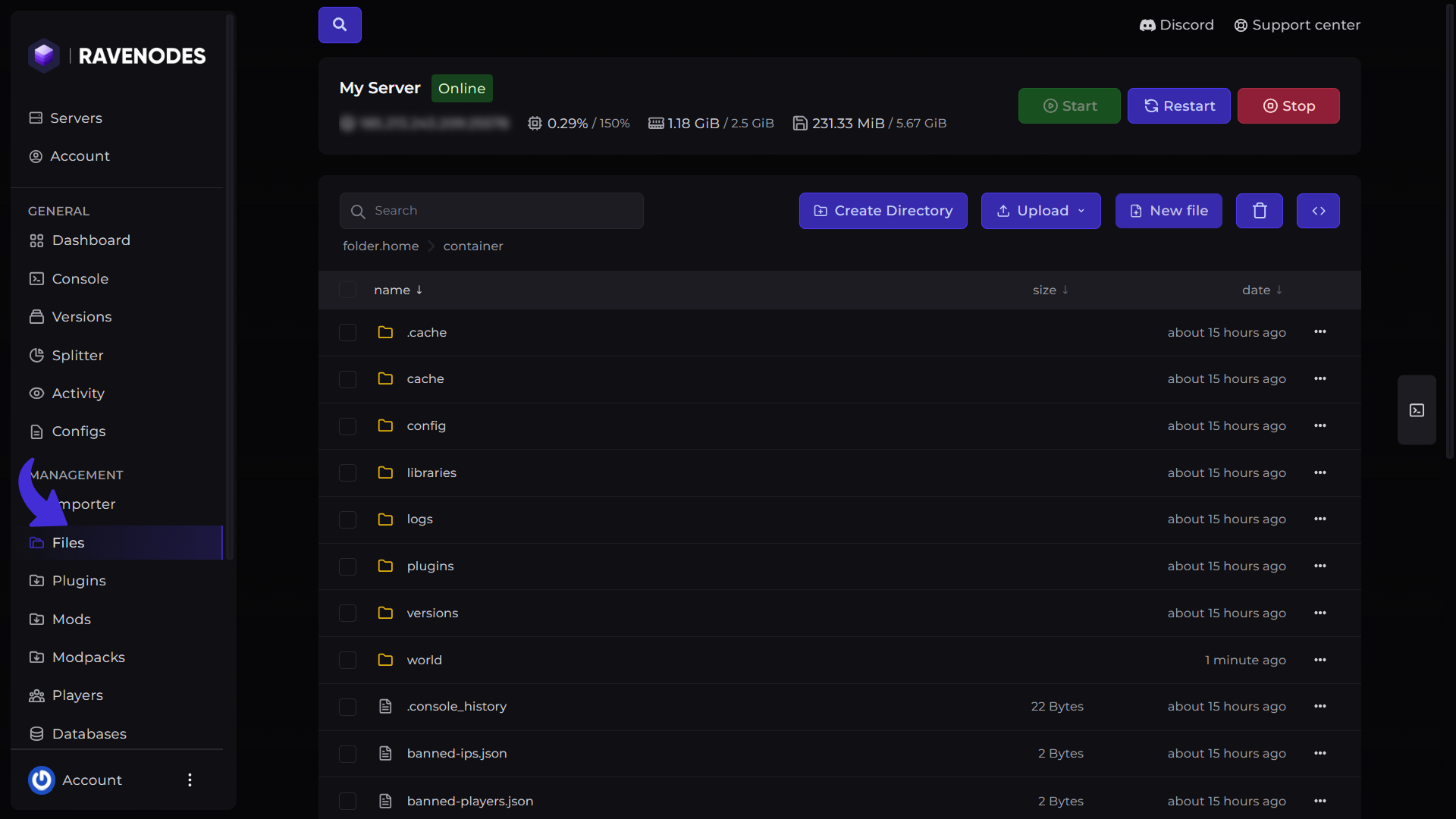The height and width of the screenshot is (819, 1456).
Task: Open the three-dot menu for .console_history
Action: click(1320, 706)
